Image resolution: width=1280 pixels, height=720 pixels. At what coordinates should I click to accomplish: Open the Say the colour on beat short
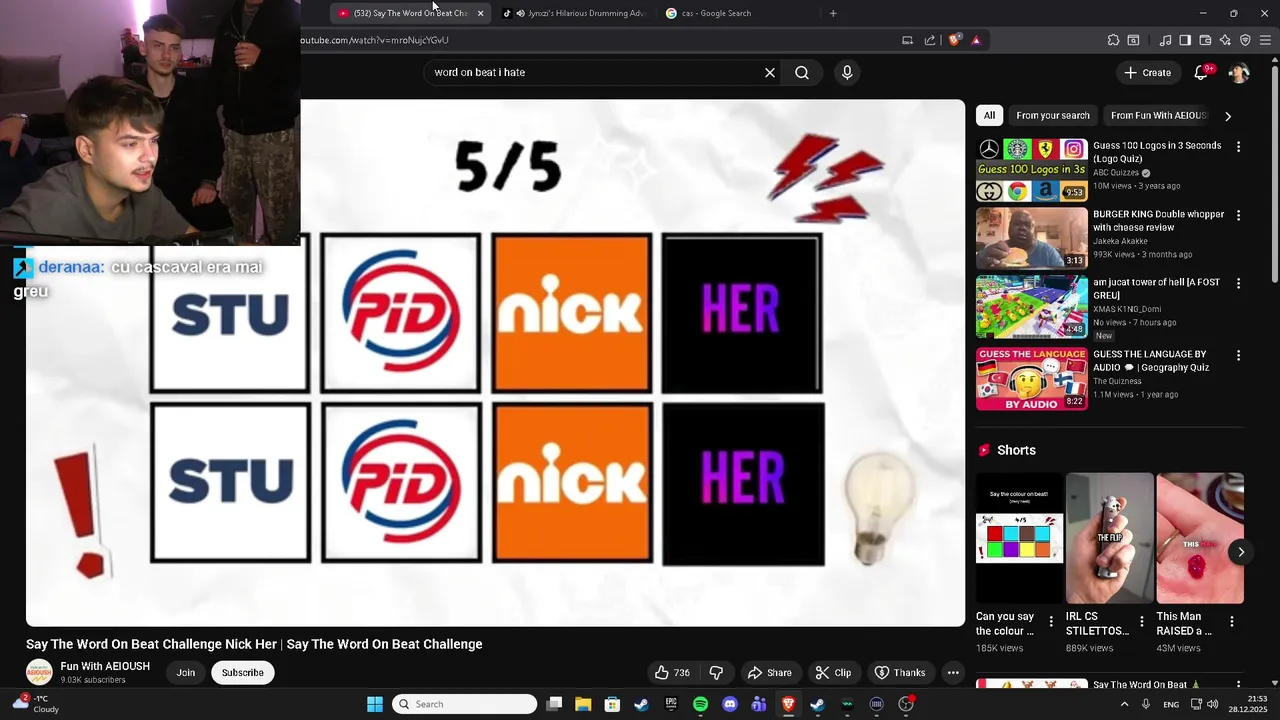[x=1020, y=538]
